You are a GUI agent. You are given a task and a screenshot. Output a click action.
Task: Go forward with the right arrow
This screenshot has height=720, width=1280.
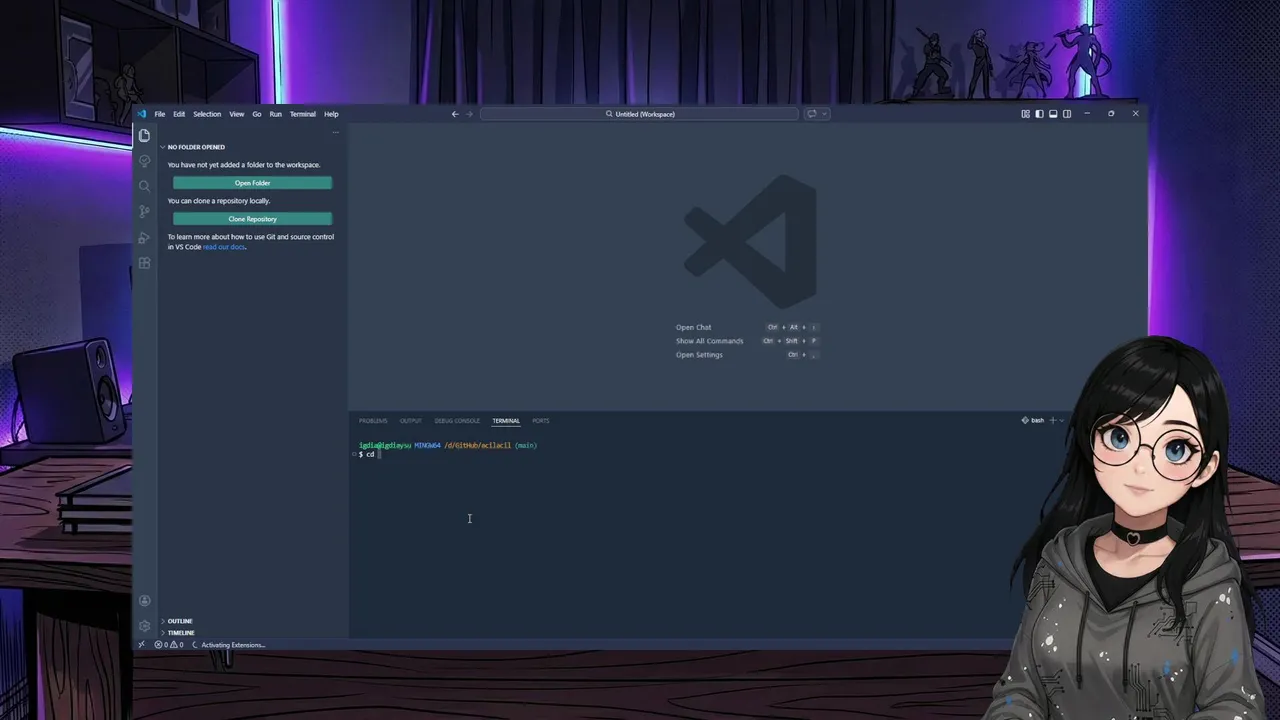[469, 114]
